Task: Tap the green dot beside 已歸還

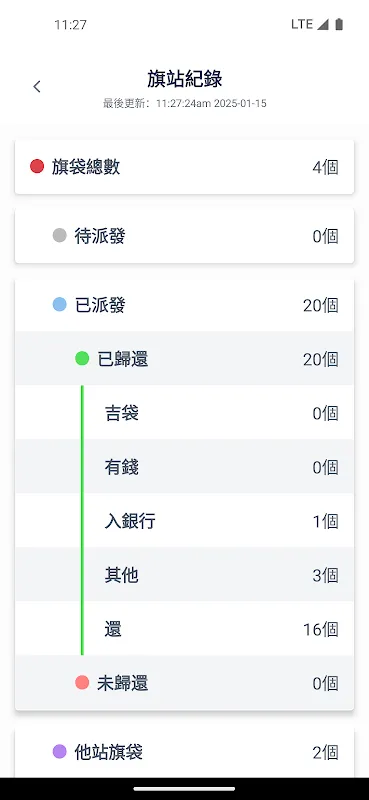Action: [82, 358]
